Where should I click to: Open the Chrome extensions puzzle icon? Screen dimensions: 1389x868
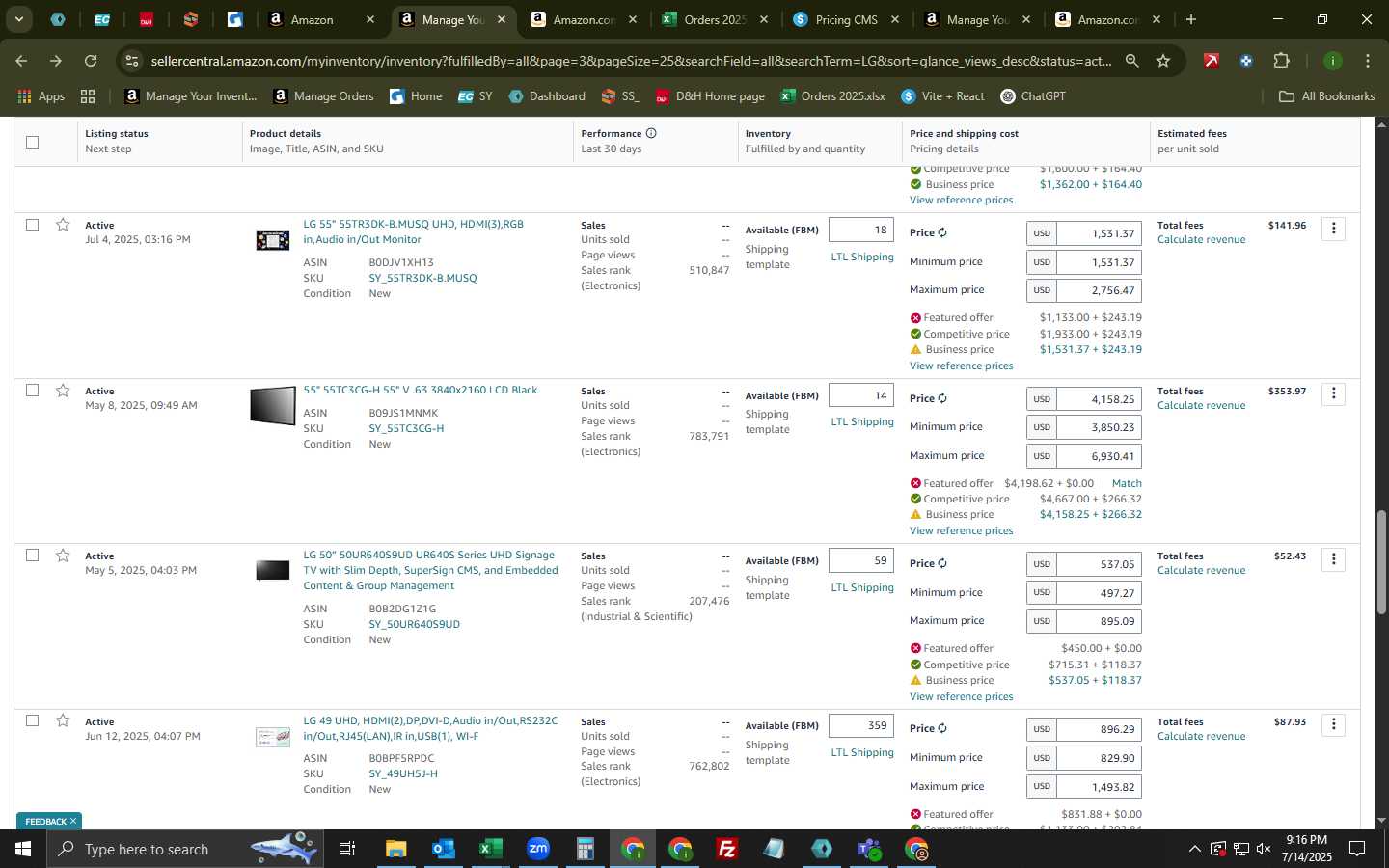pos(1281,61)
